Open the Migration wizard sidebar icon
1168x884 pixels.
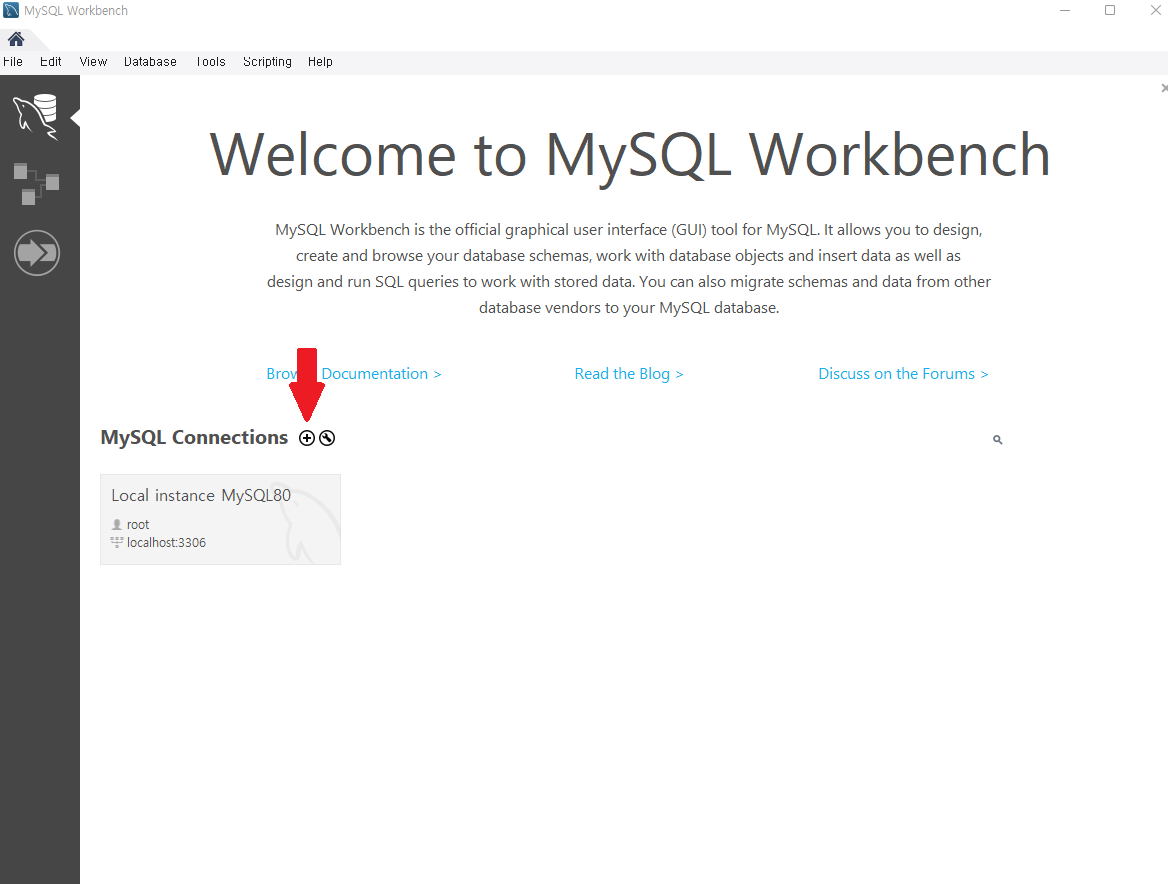pyautogui.click(x=36, y=252)
